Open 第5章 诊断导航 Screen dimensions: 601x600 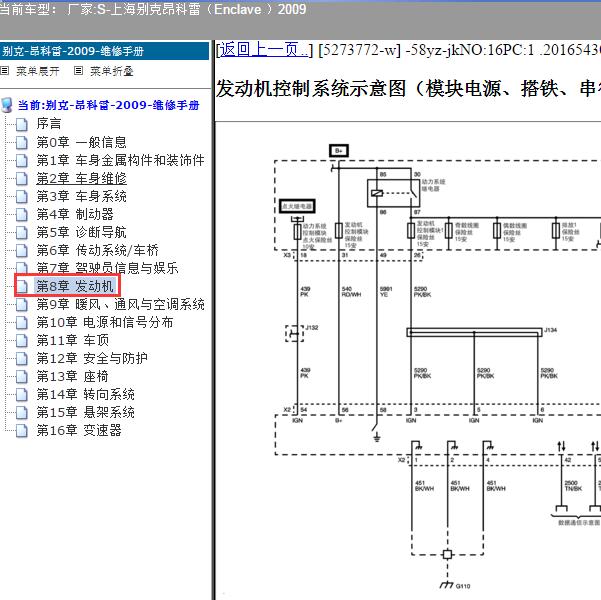pyautogui.click(x=81, y=232)
